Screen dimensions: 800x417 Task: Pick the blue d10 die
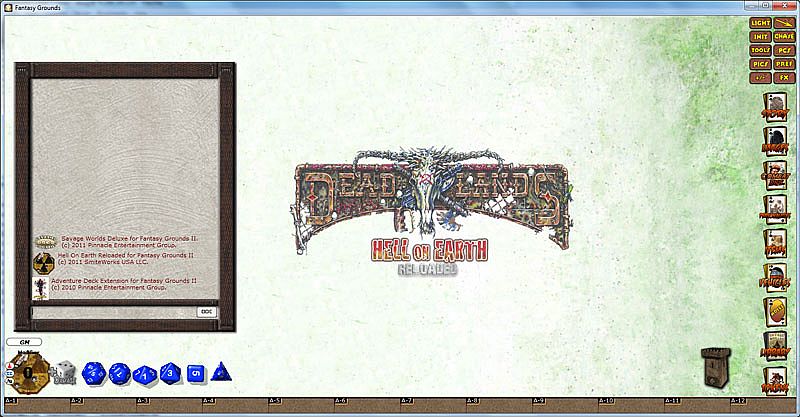point(145,374)
